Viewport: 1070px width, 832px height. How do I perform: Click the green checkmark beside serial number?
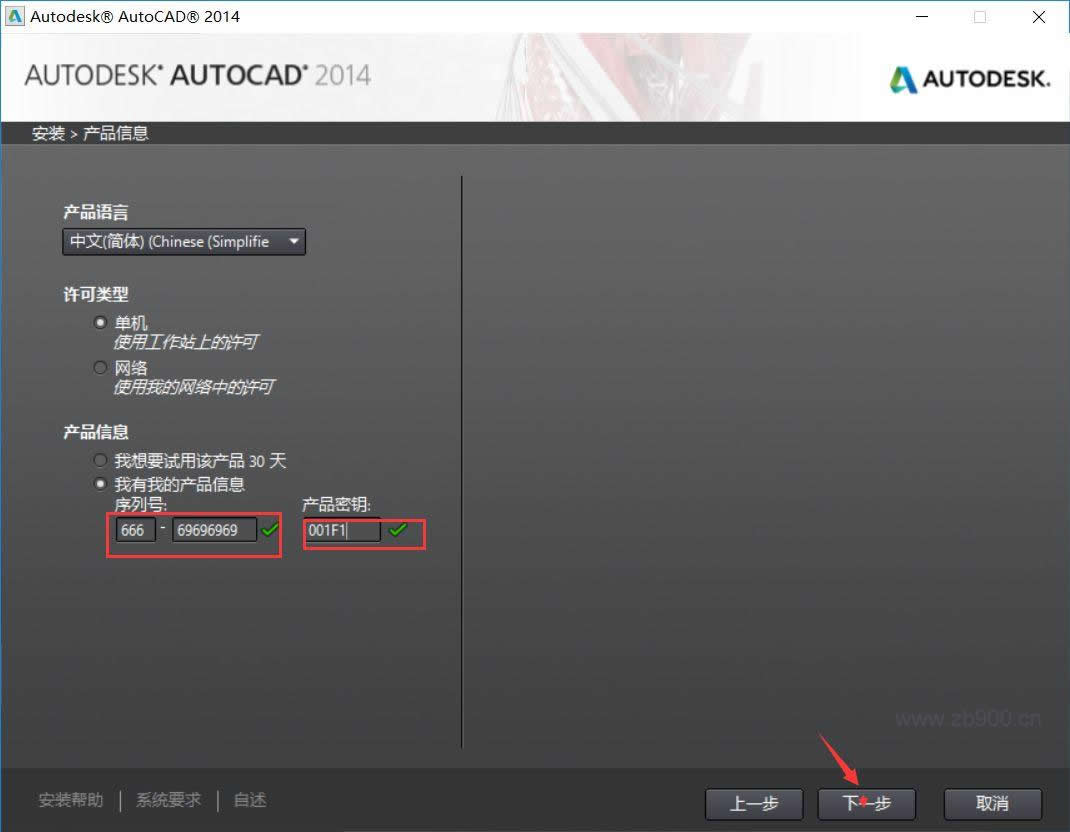click(x=268, y=532)
